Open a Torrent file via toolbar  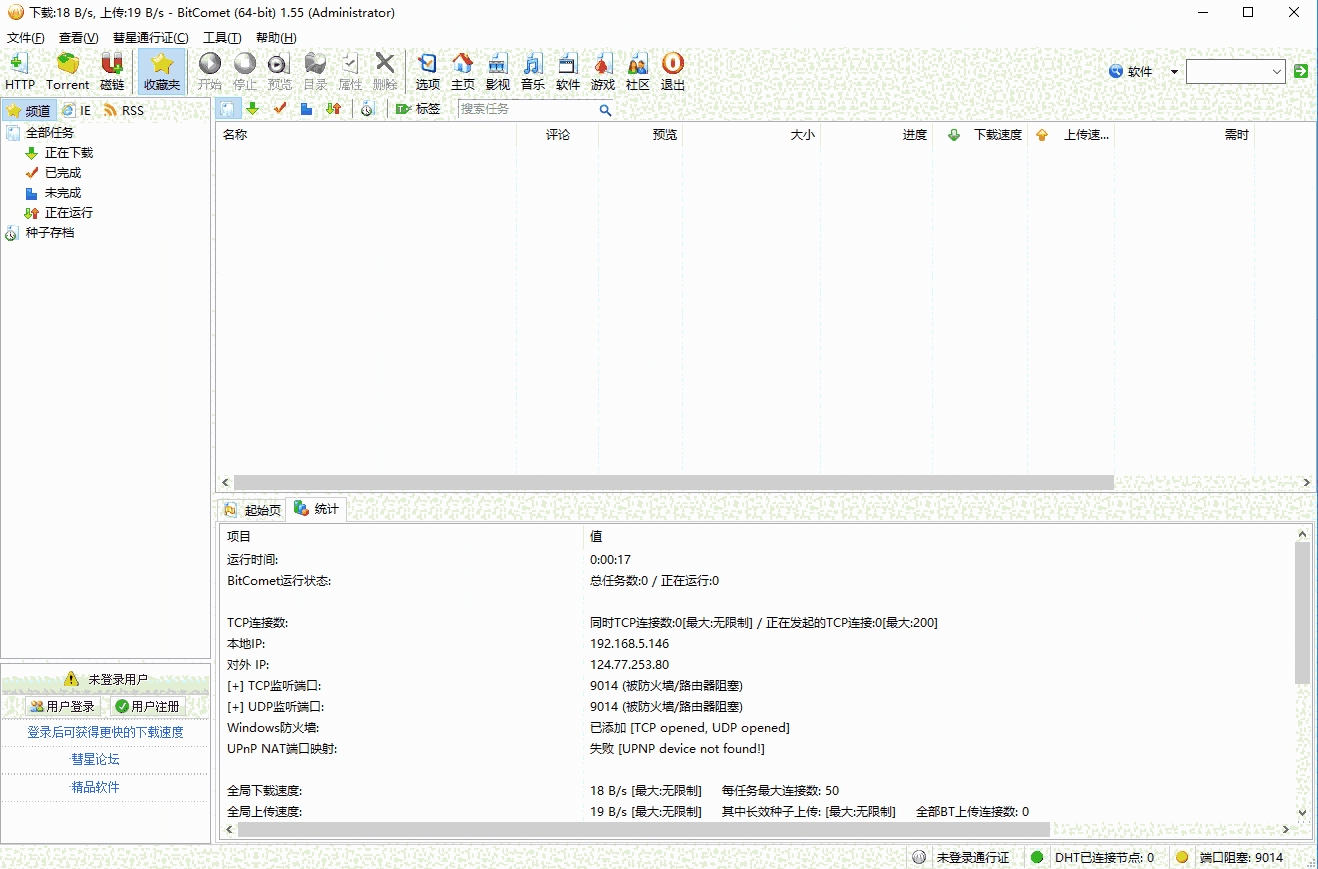click(x=67, y=70)
